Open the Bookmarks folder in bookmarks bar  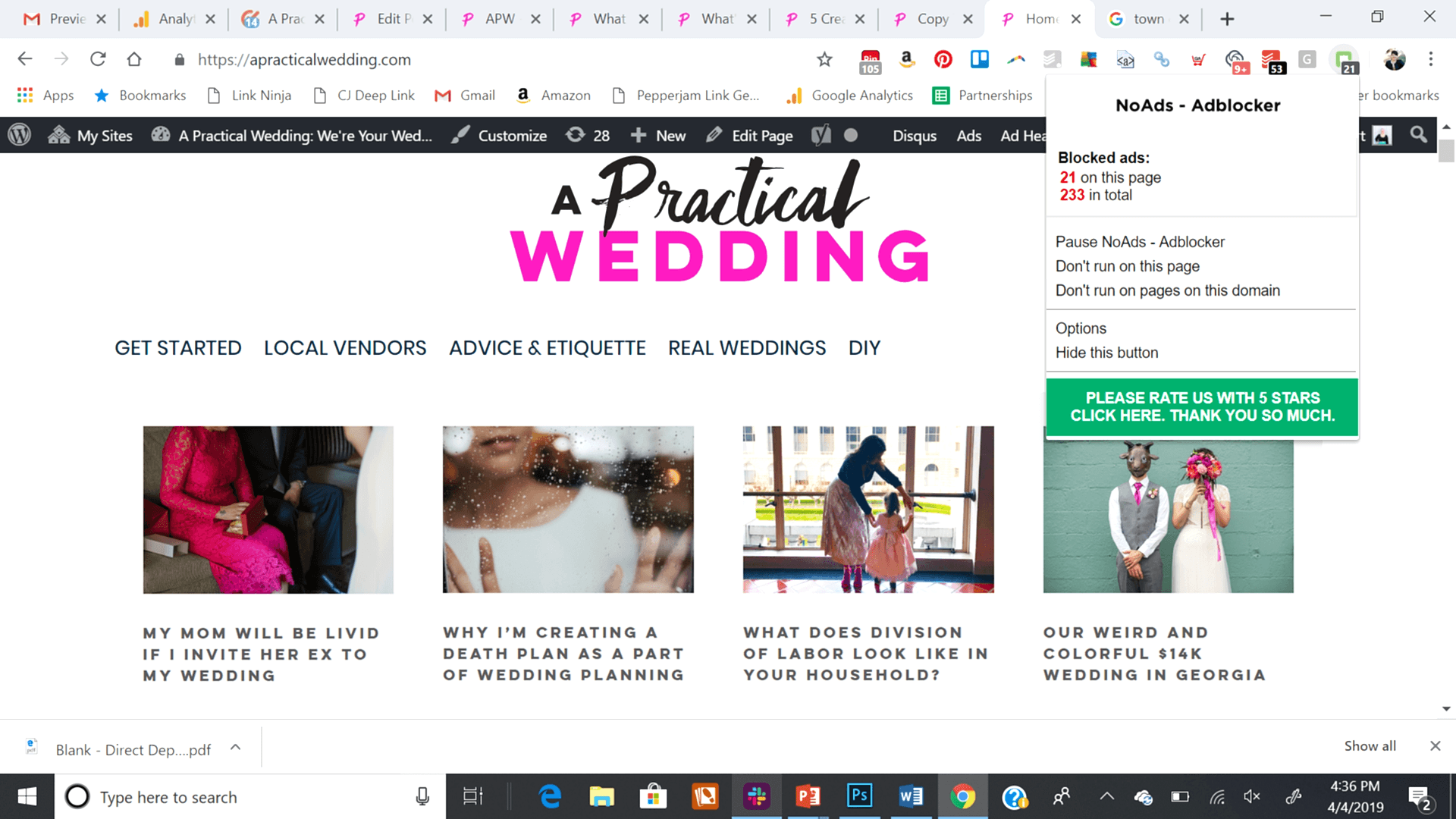point(140,96)
